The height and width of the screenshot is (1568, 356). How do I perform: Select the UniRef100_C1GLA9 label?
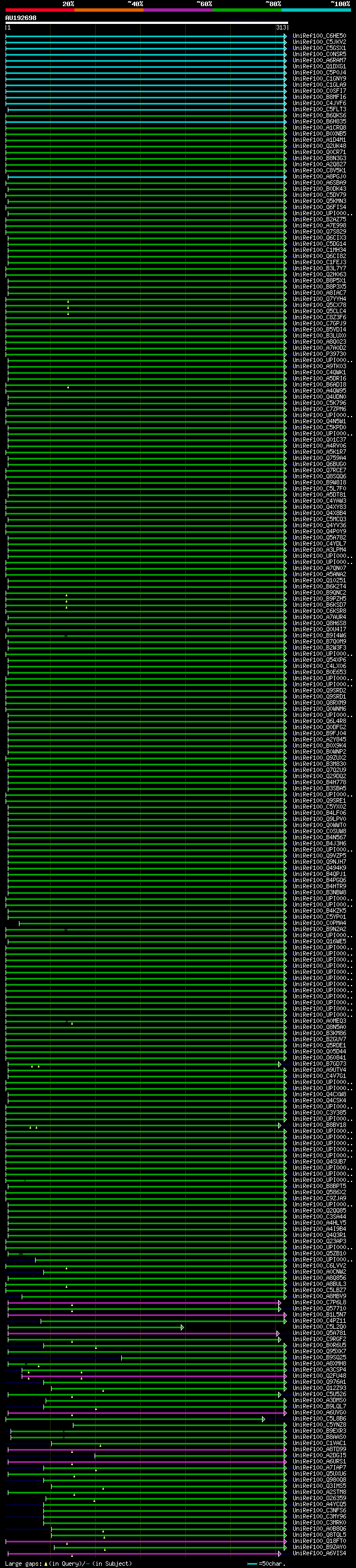[x=319, y=85]
